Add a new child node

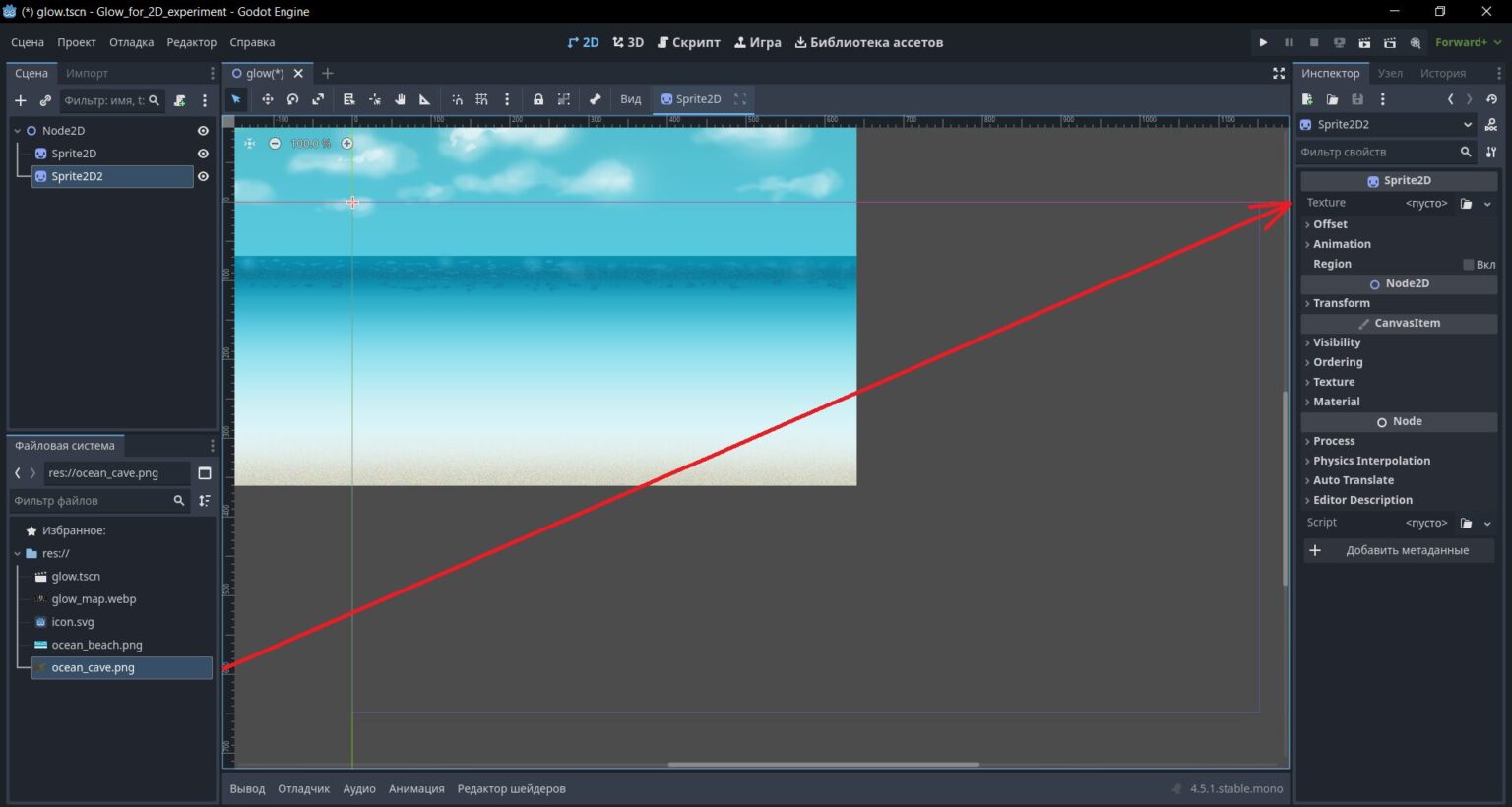click(20, 100)
